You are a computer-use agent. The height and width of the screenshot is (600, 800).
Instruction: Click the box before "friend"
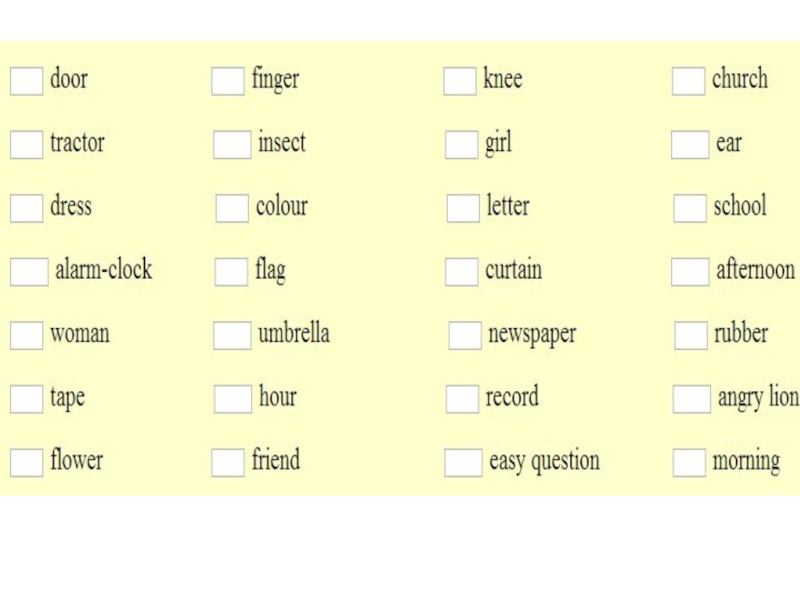(x=227, y=463)
